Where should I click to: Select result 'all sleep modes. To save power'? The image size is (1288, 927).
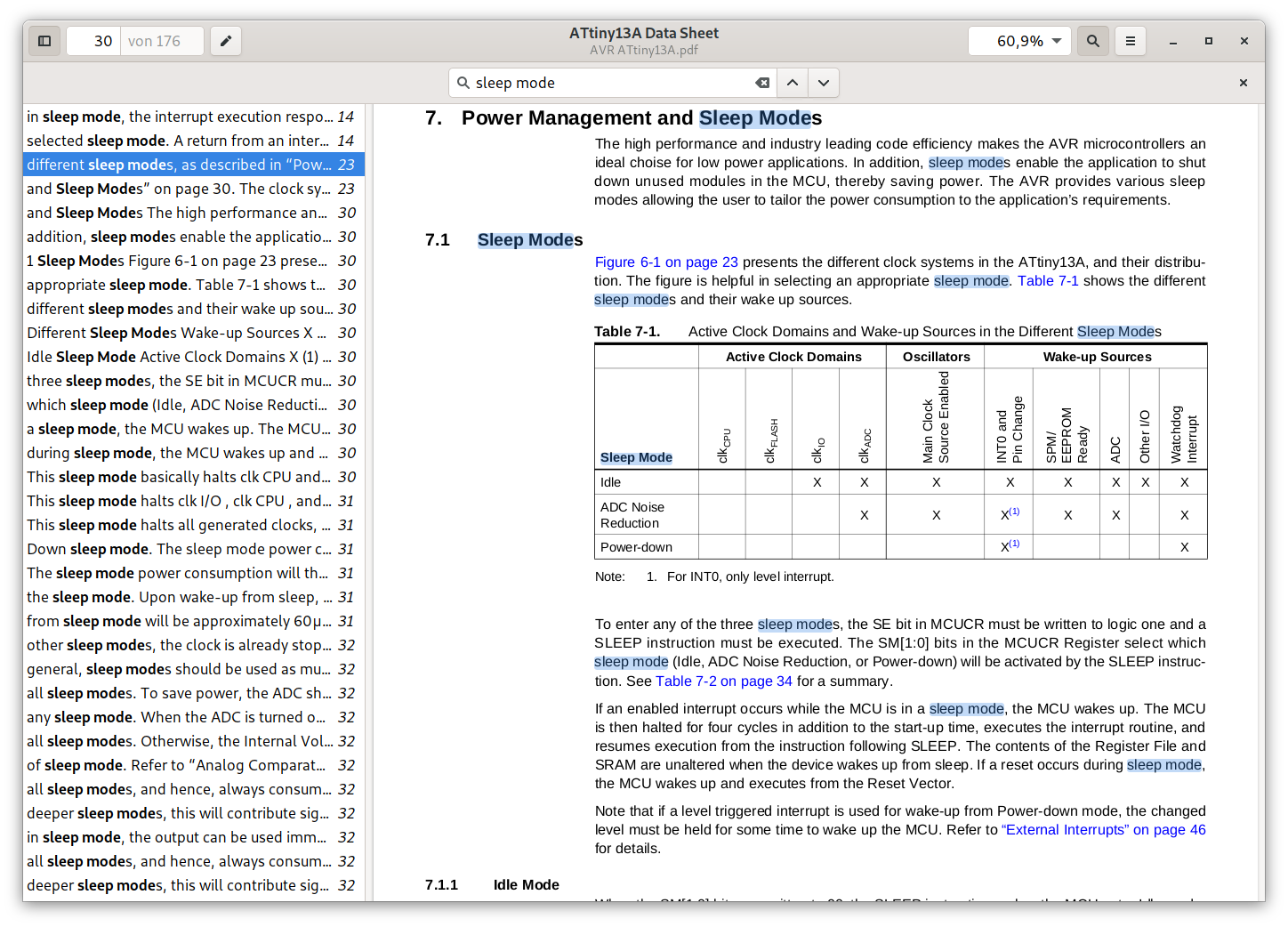[194, 693]
